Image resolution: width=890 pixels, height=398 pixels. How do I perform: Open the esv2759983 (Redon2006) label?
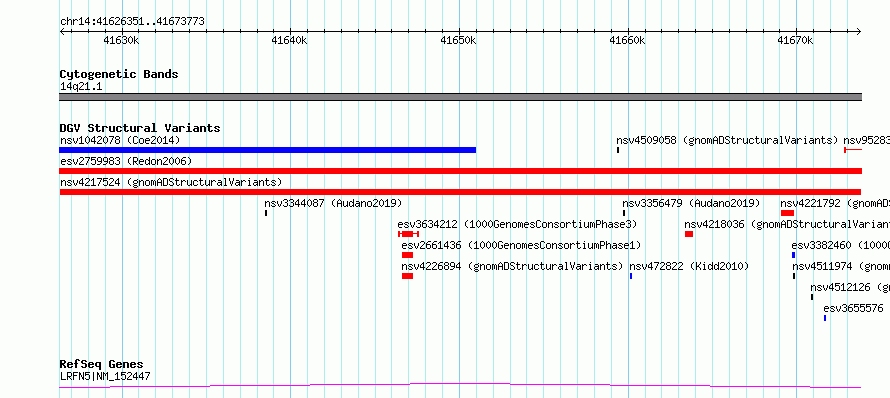pos(126,161)
